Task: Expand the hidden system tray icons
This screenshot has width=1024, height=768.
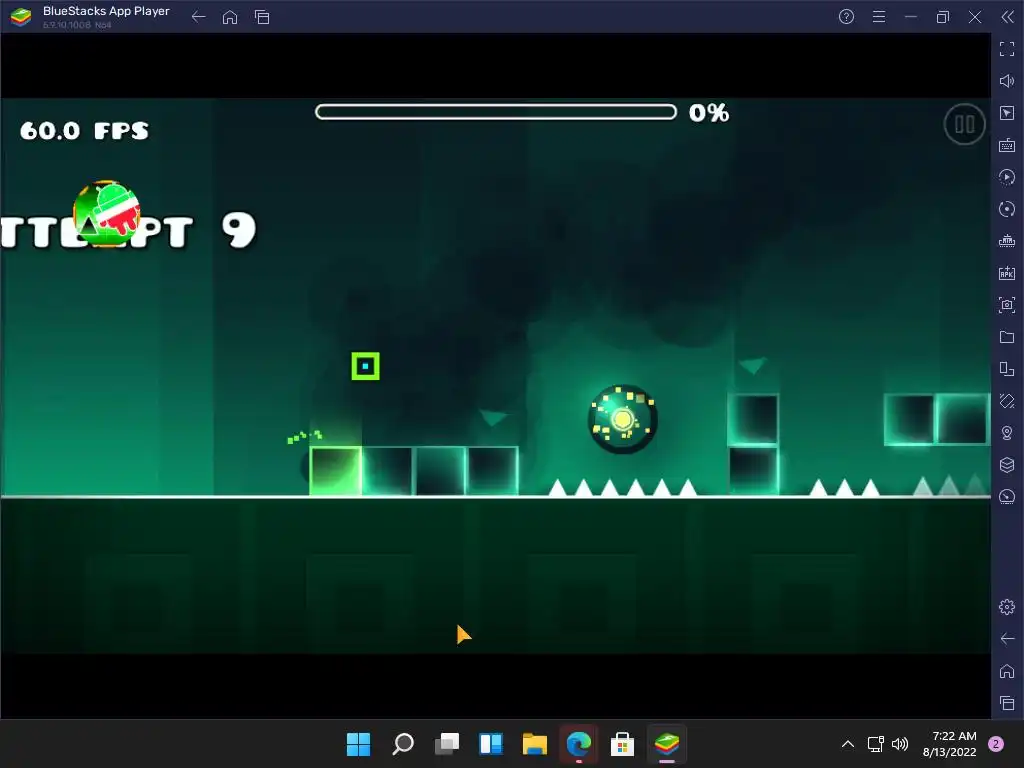Action: [848, 744]
